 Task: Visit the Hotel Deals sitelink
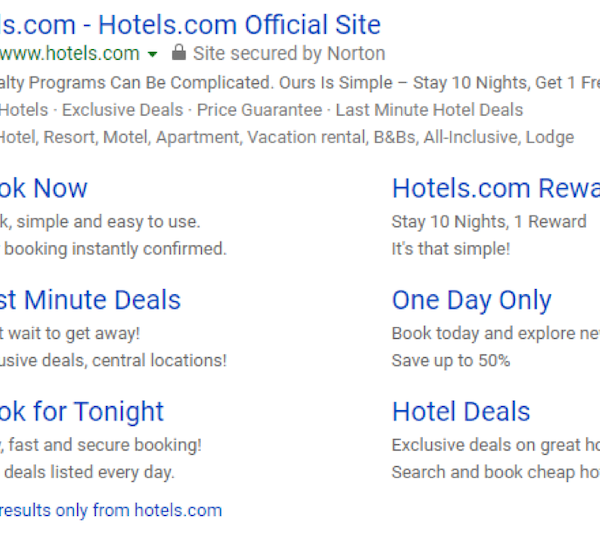pos(461,412)
